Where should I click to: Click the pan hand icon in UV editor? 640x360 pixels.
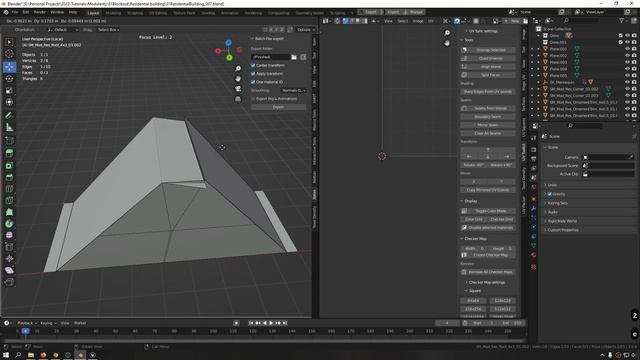point(447,43)
